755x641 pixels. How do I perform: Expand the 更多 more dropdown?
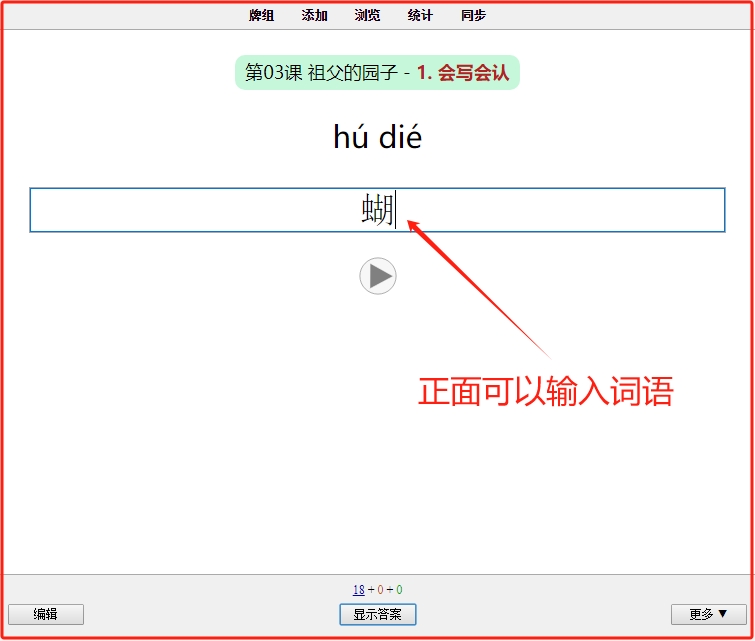[709, 614]
